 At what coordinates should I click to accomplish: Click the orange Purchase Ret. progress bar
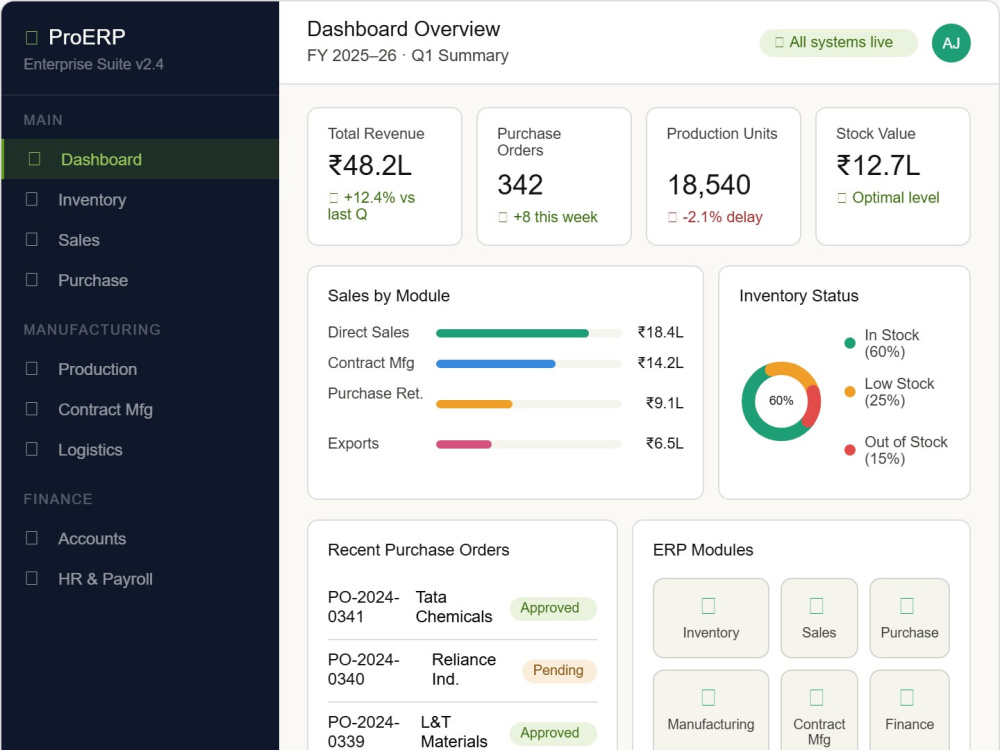474,404
